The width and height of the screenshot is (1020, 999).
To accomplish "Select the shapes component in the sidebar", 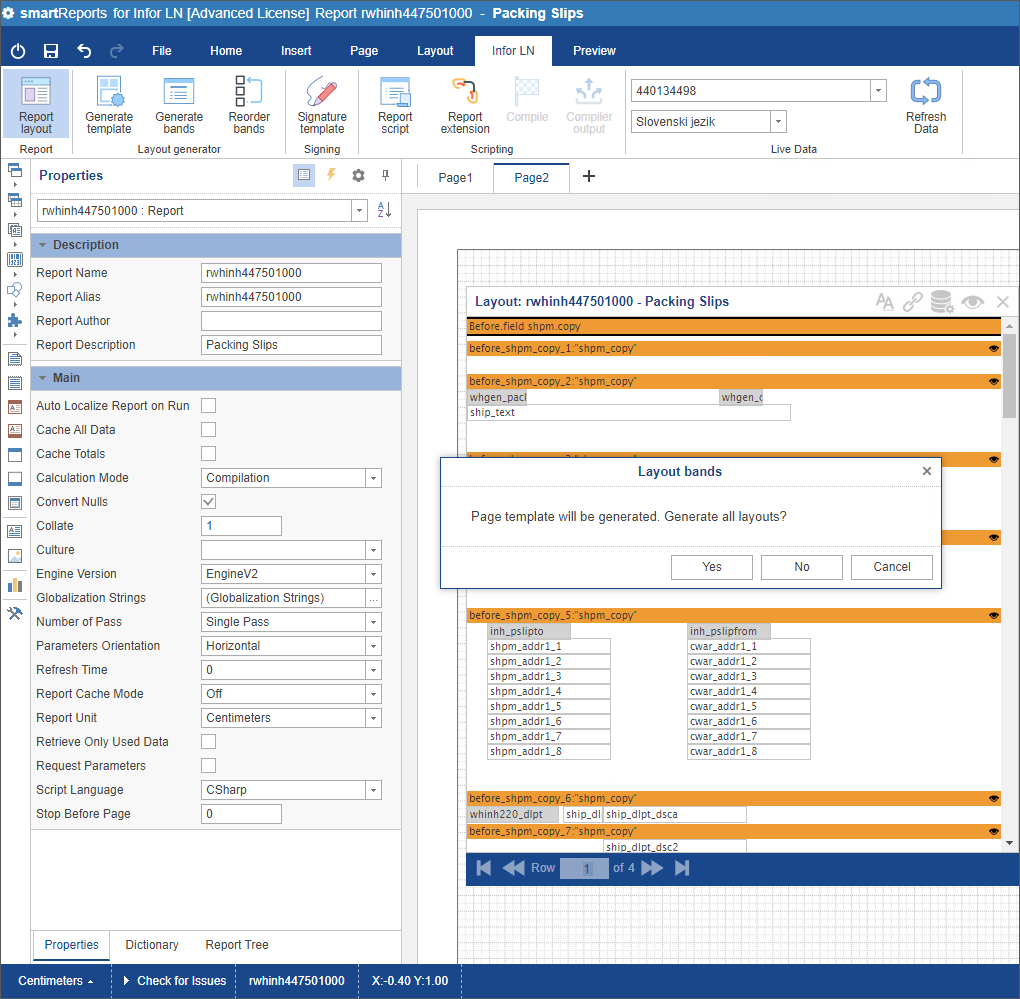I will click(x=14, y=290).
